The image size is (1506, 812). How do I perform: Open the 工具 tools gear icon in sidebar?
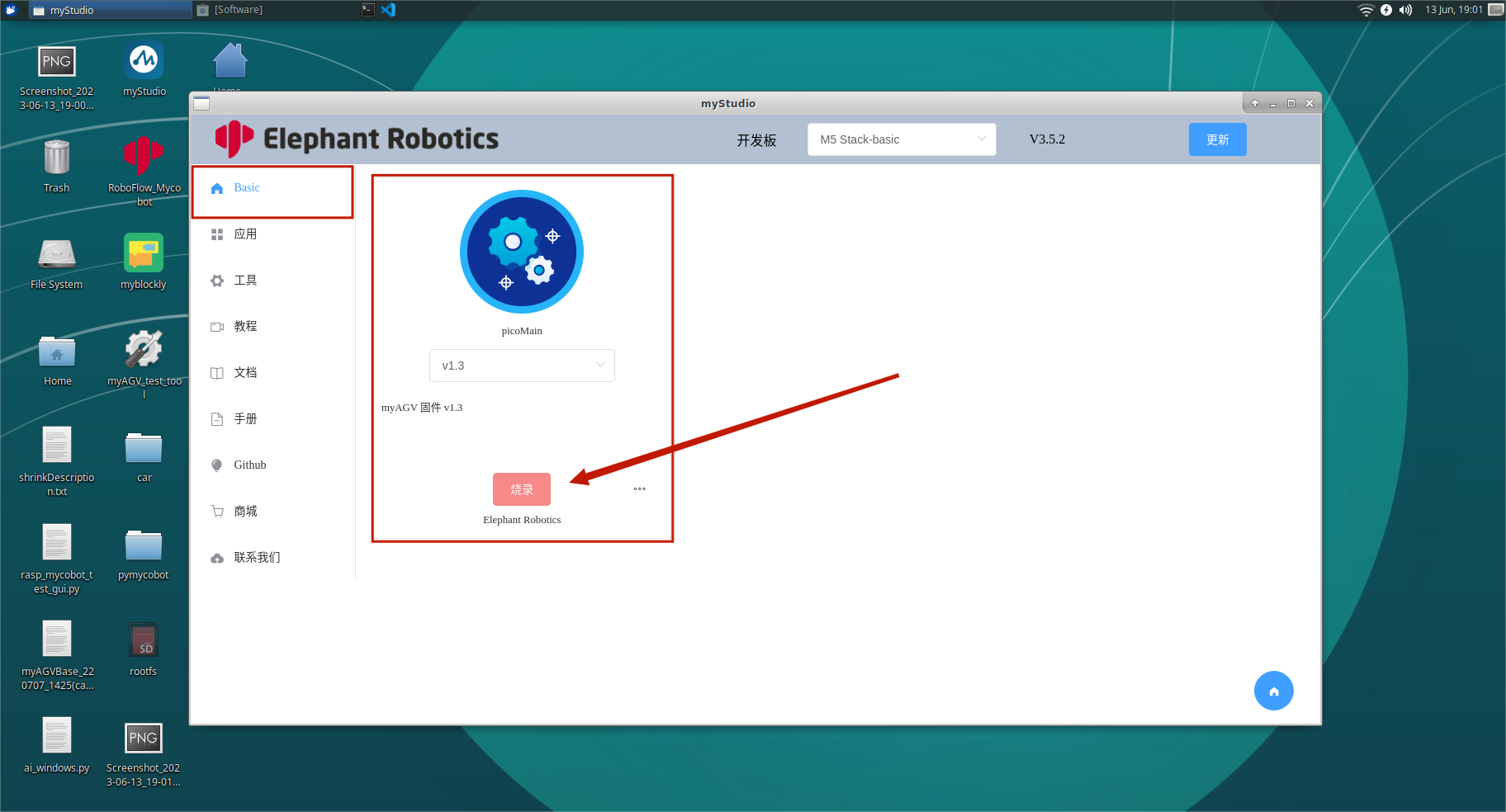point(216,280)
